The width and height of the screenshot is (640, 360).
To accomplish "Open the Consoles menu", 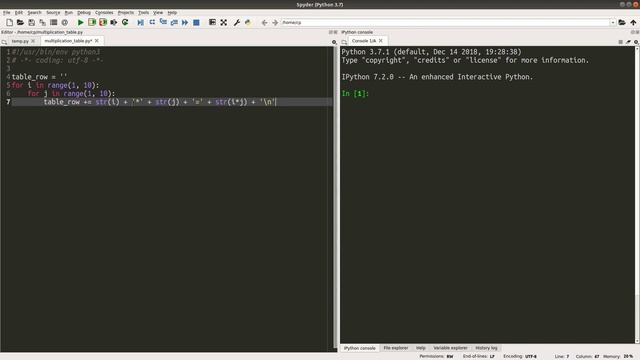I will (x=104, y=13).
